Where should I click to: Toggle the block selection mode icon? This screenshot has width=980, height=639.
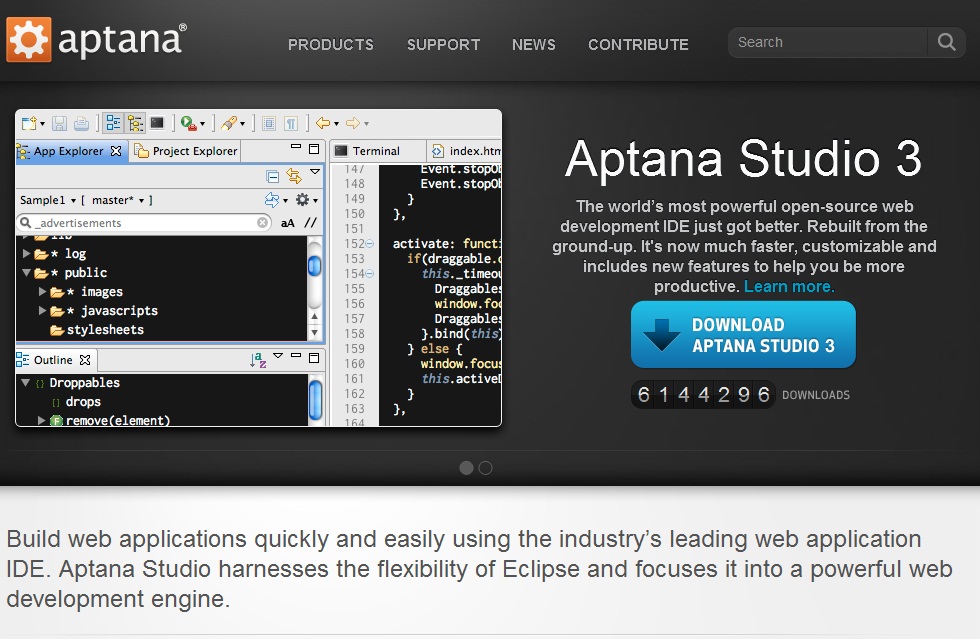(x=269, y=123)
